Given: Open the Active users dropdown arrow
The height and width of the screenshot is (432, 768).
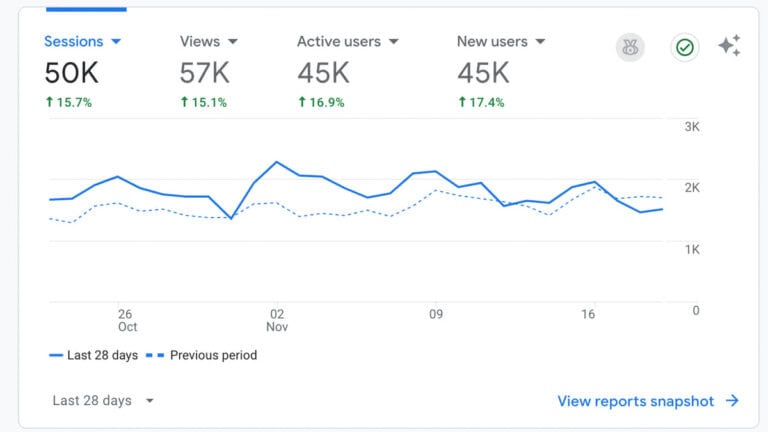Looking at the screenshot, I should coord(394,42).
